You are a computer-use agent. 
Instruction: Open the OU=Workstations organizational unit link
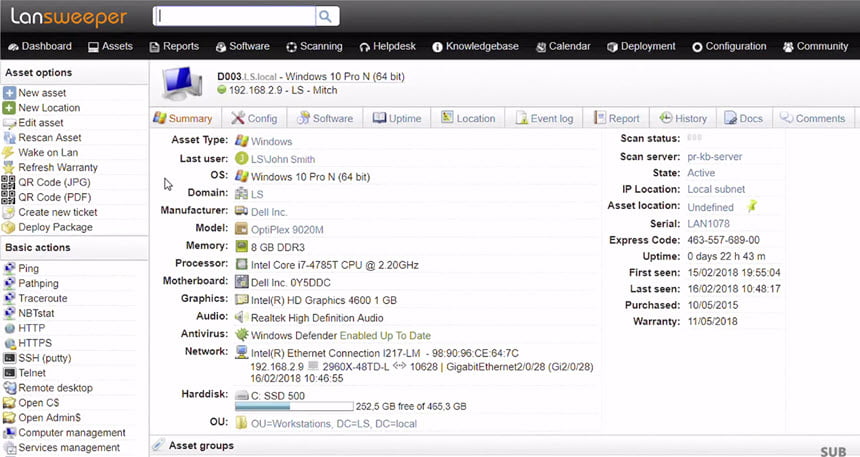(333, 424)
